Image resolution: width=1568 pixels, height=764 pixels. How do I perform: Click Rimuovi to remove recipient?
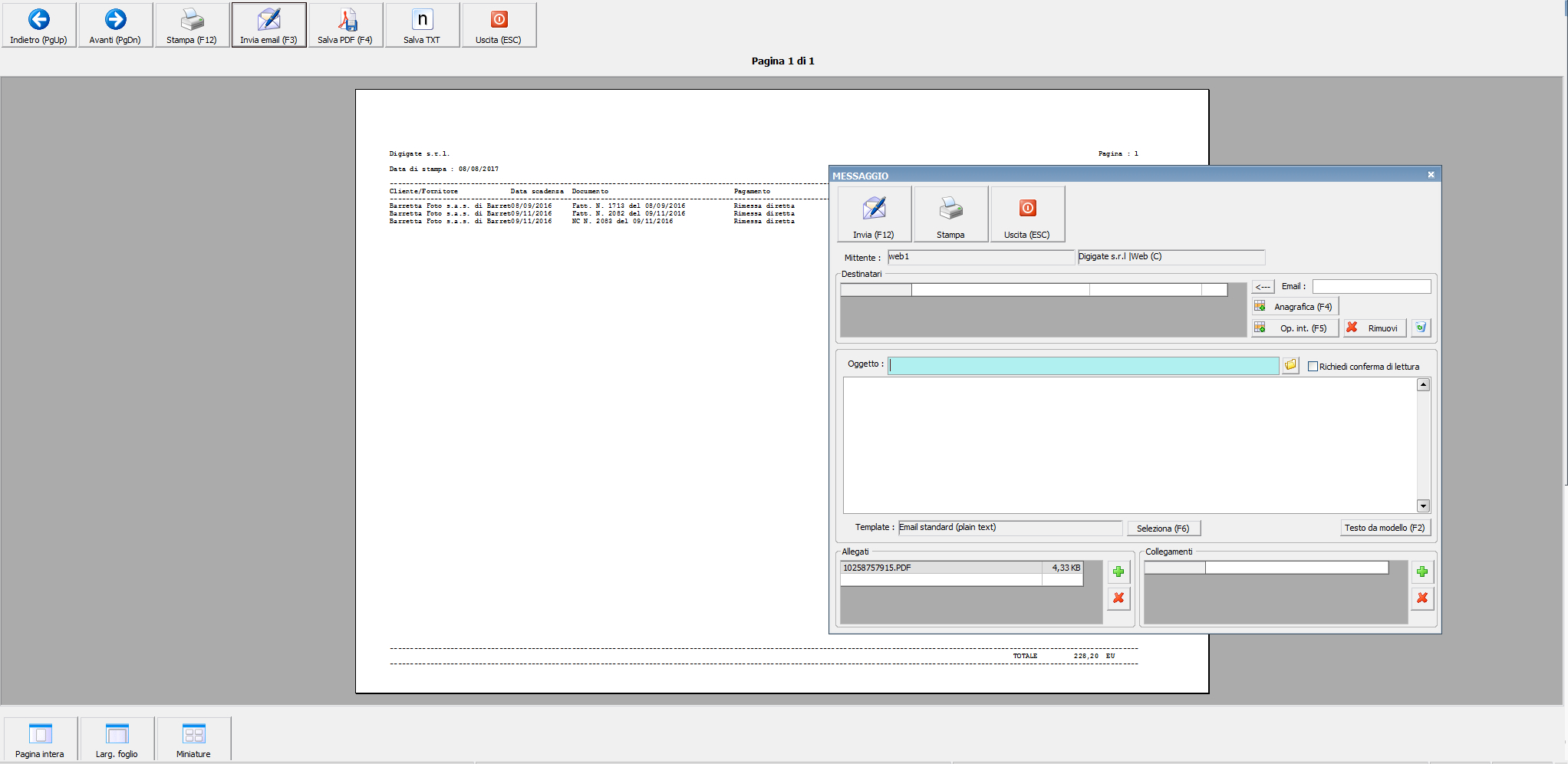point(1375,328)
